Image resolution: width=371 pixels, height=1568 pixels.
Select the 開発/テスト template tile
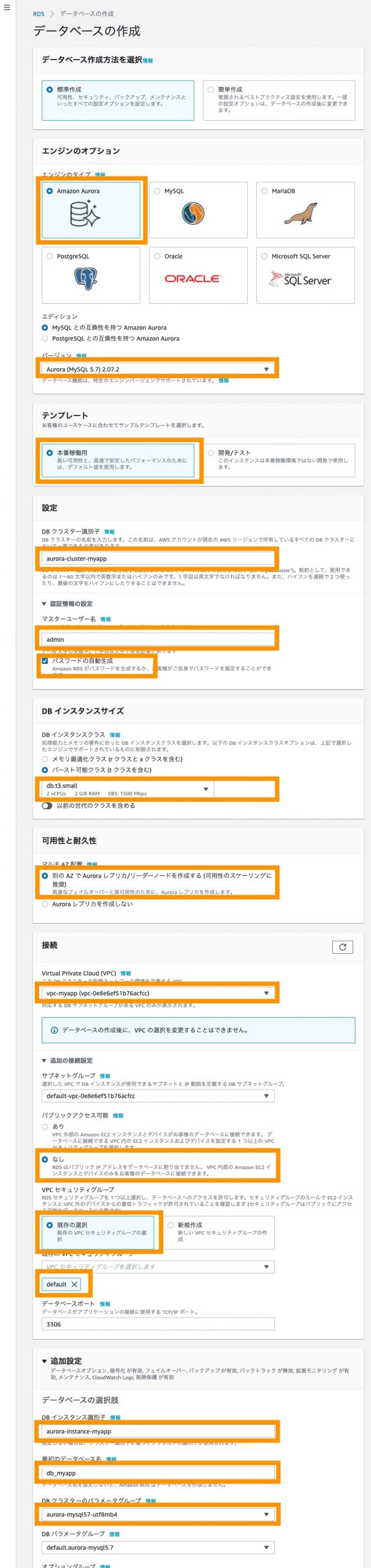click(x=279, y=461)
